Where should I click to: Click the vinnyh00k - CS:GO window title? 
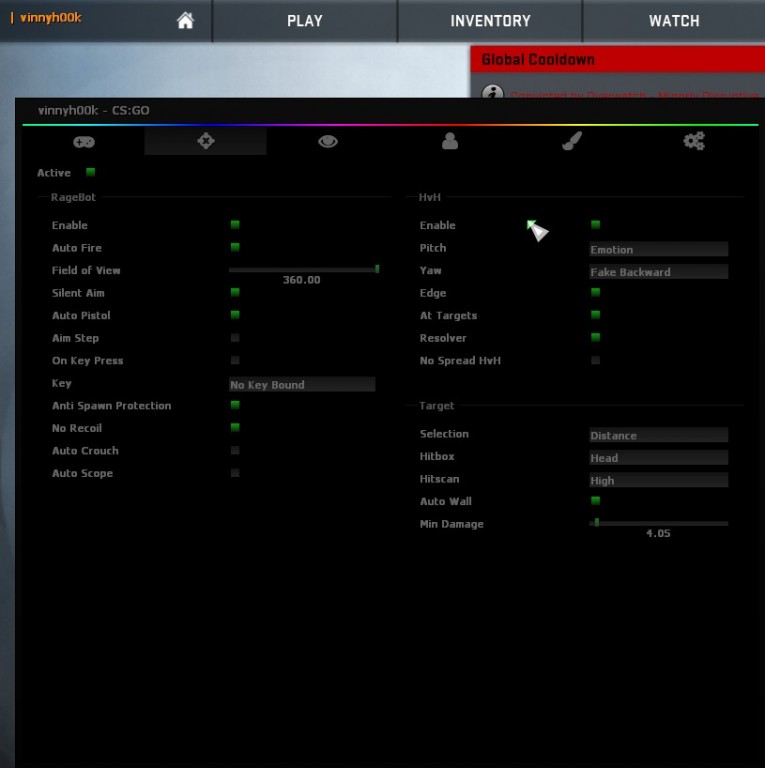coord(94,110)
